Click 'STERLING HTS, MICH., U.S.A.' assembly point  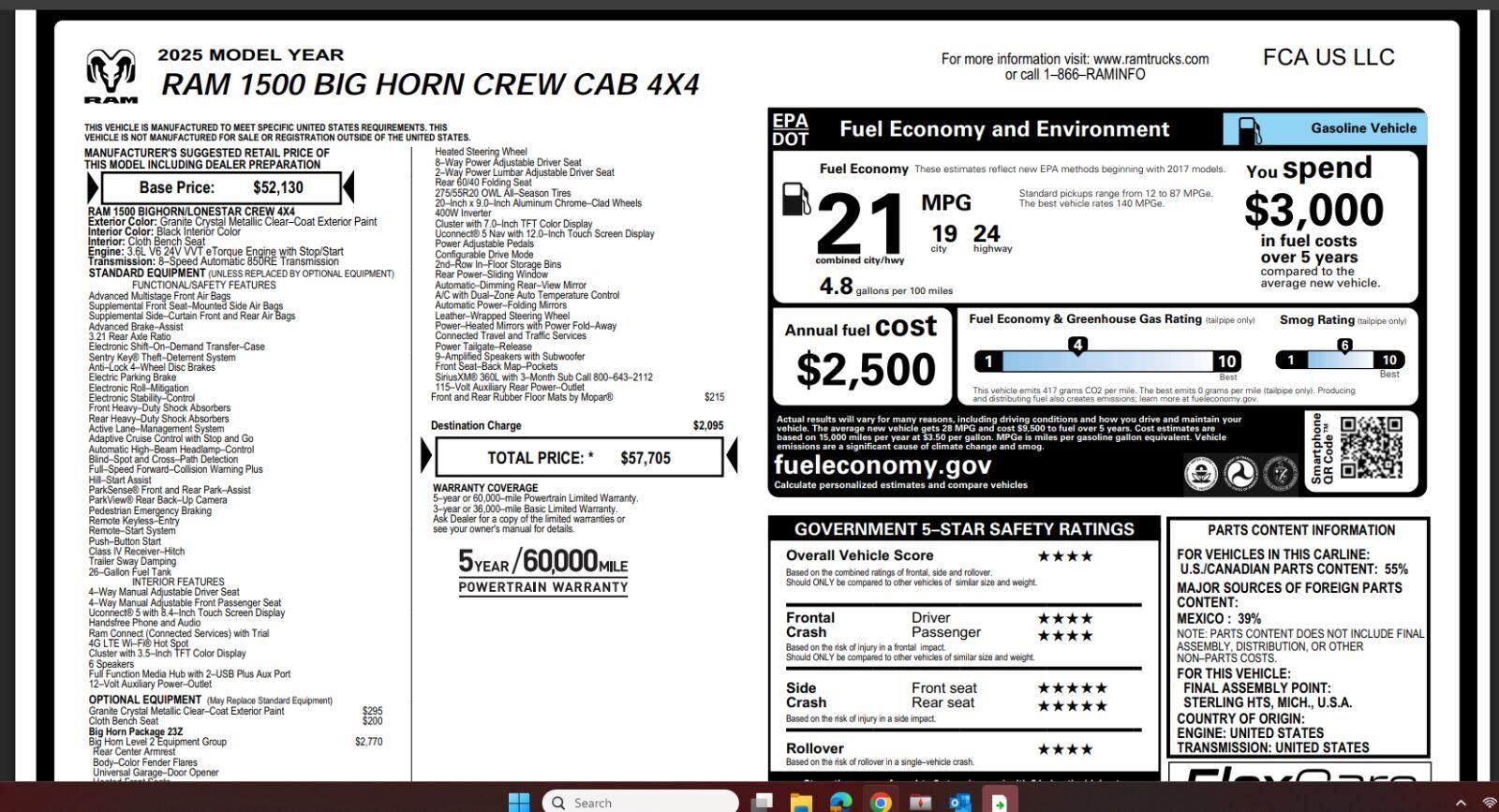click(x=1268, y=702)
